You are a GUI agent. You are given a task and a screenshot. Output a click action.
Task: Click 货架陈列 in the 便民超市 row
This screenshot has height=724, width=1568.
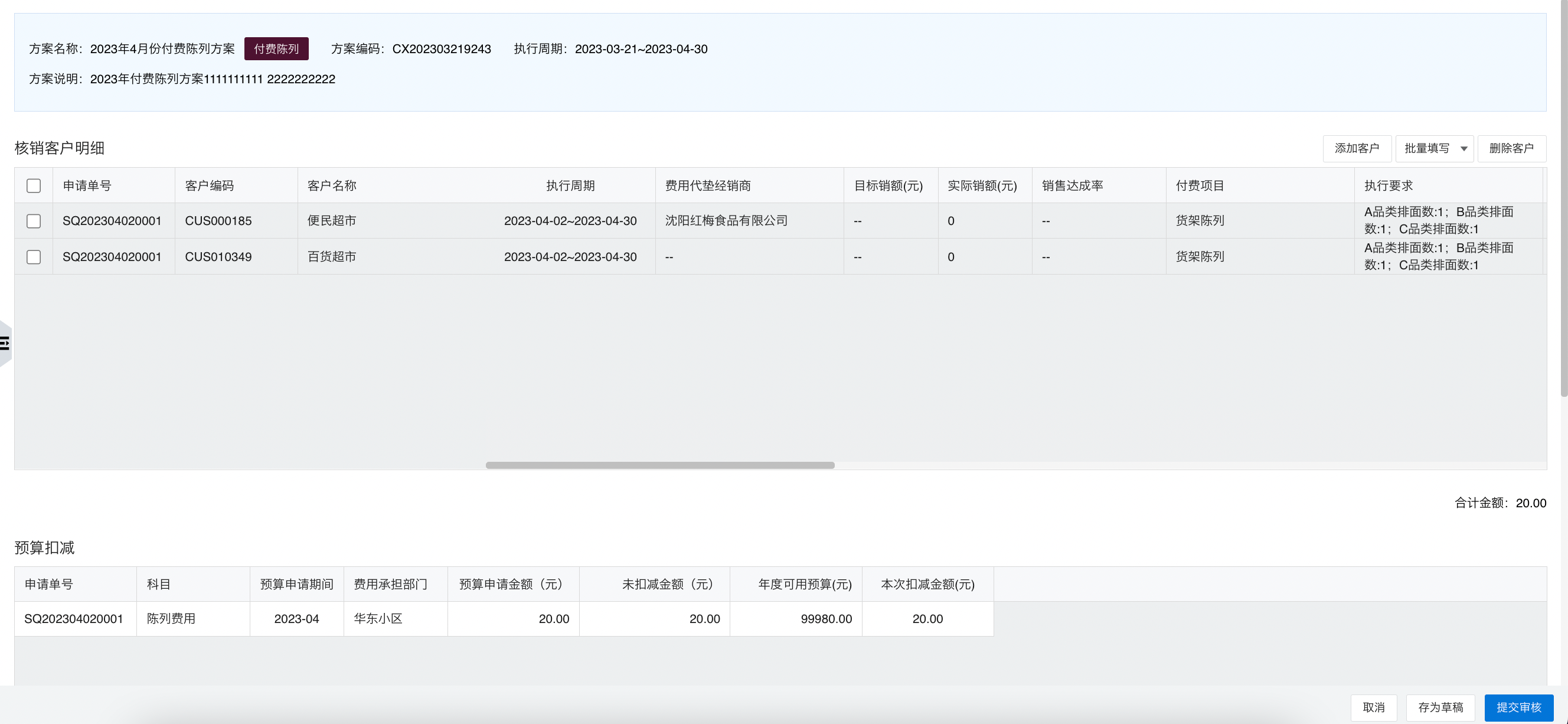coord(1200,221)
